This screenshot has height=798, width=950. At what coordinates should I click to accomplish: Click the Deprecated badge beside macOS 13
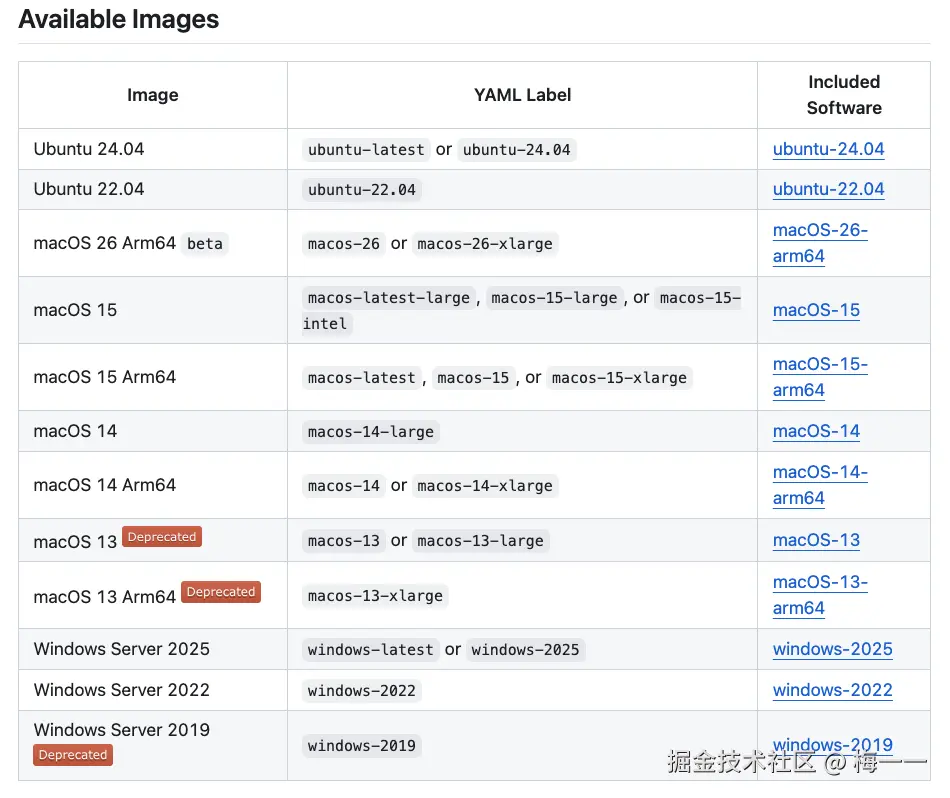162,537
